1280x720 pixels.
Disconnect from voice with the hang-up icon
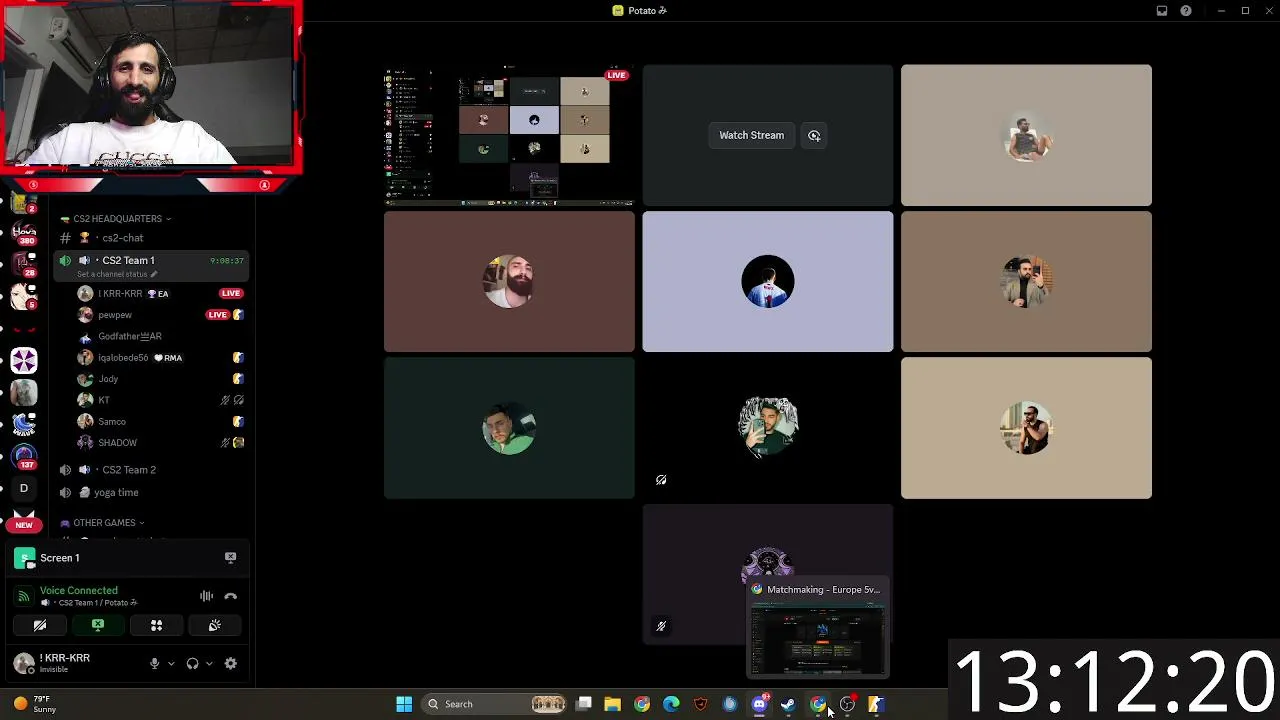[x=231, y=596]
